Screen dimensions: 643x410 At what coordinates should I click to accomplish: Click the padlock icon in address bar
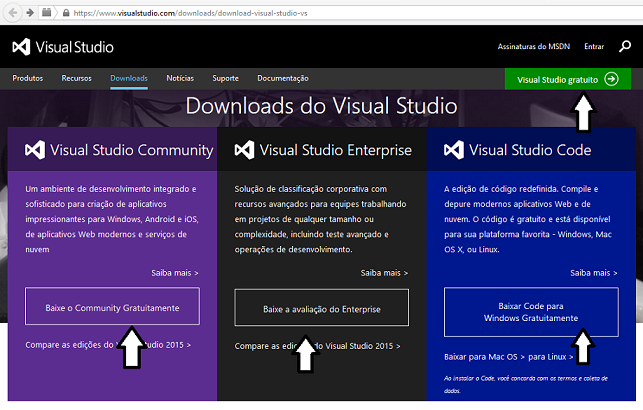click(64, 12)
